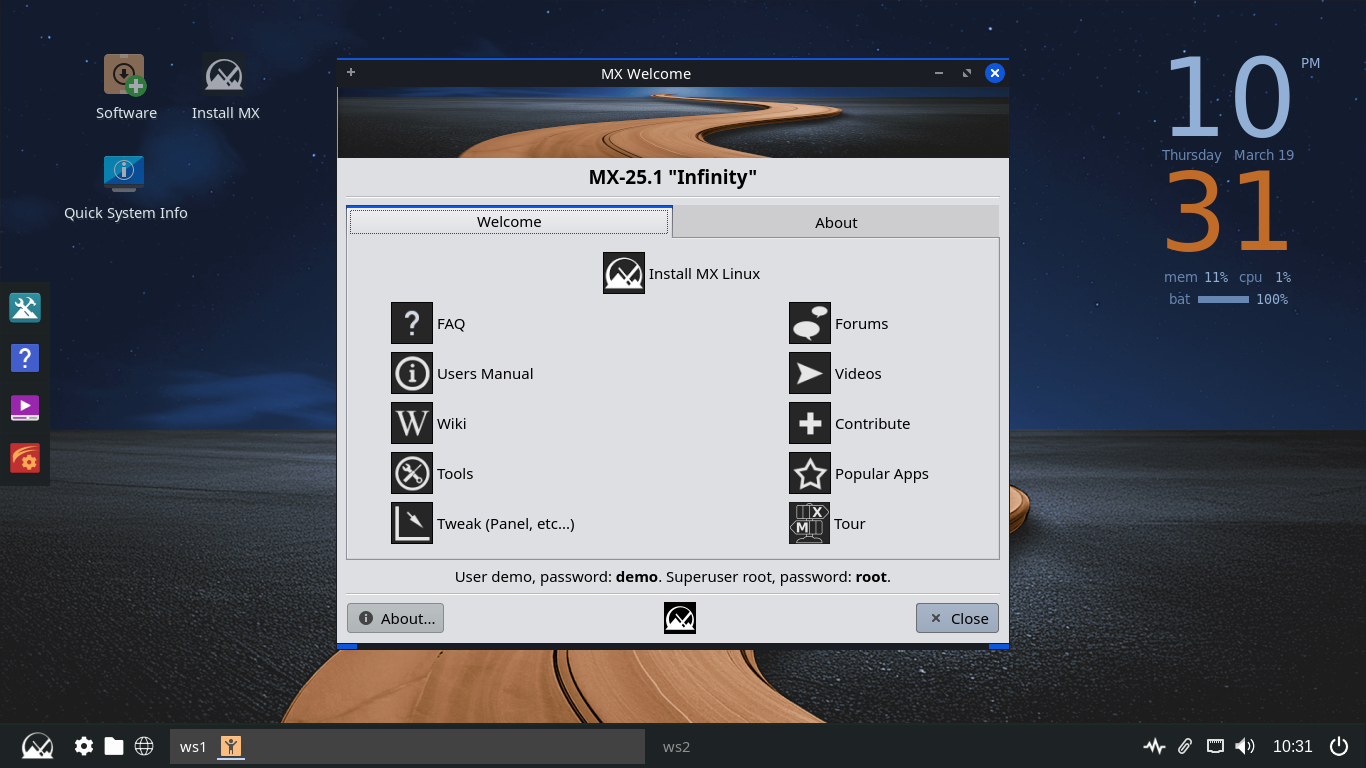
Task: Open the MX Tools wrench icon
Action: 411,473
